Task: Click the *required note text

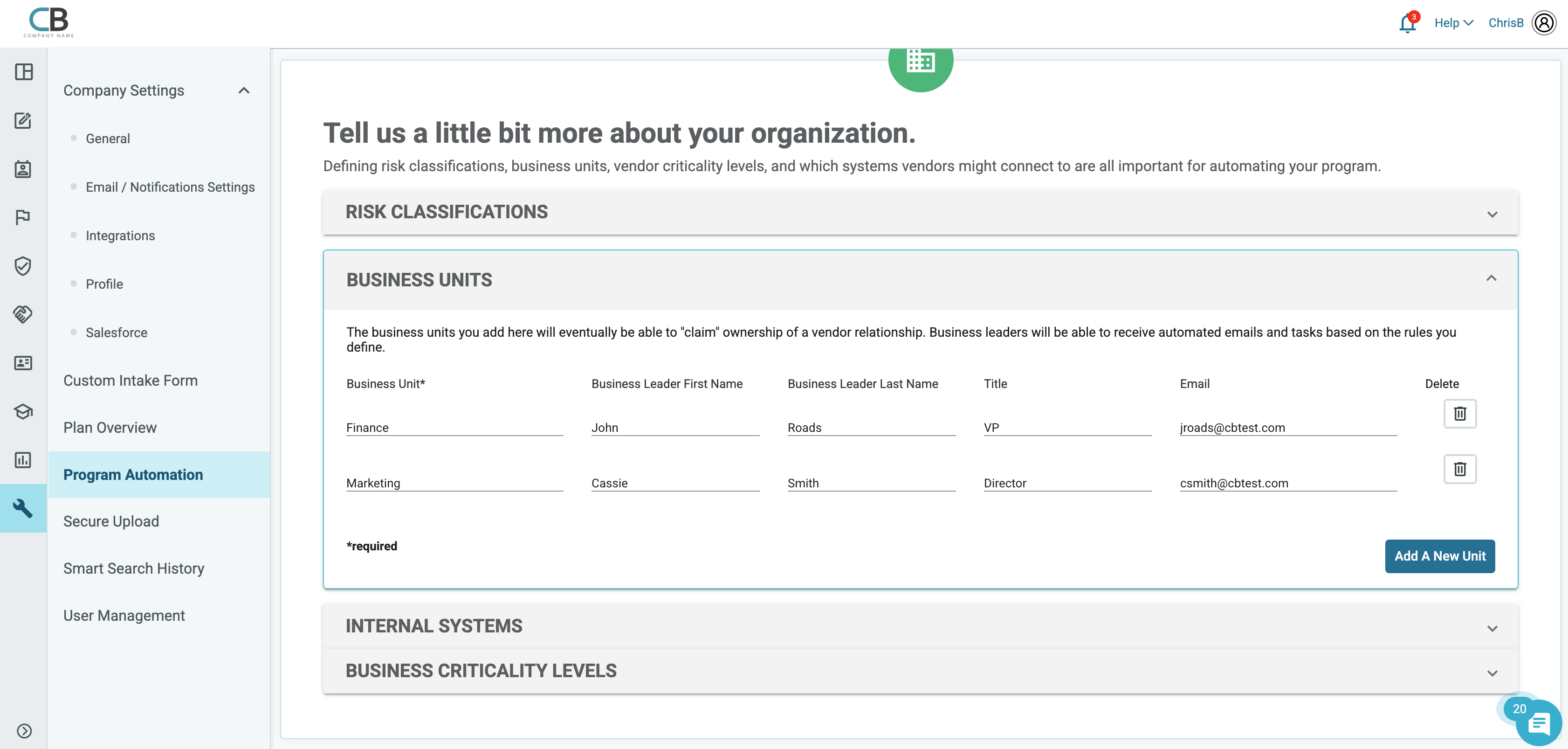Action: point(372,546)
